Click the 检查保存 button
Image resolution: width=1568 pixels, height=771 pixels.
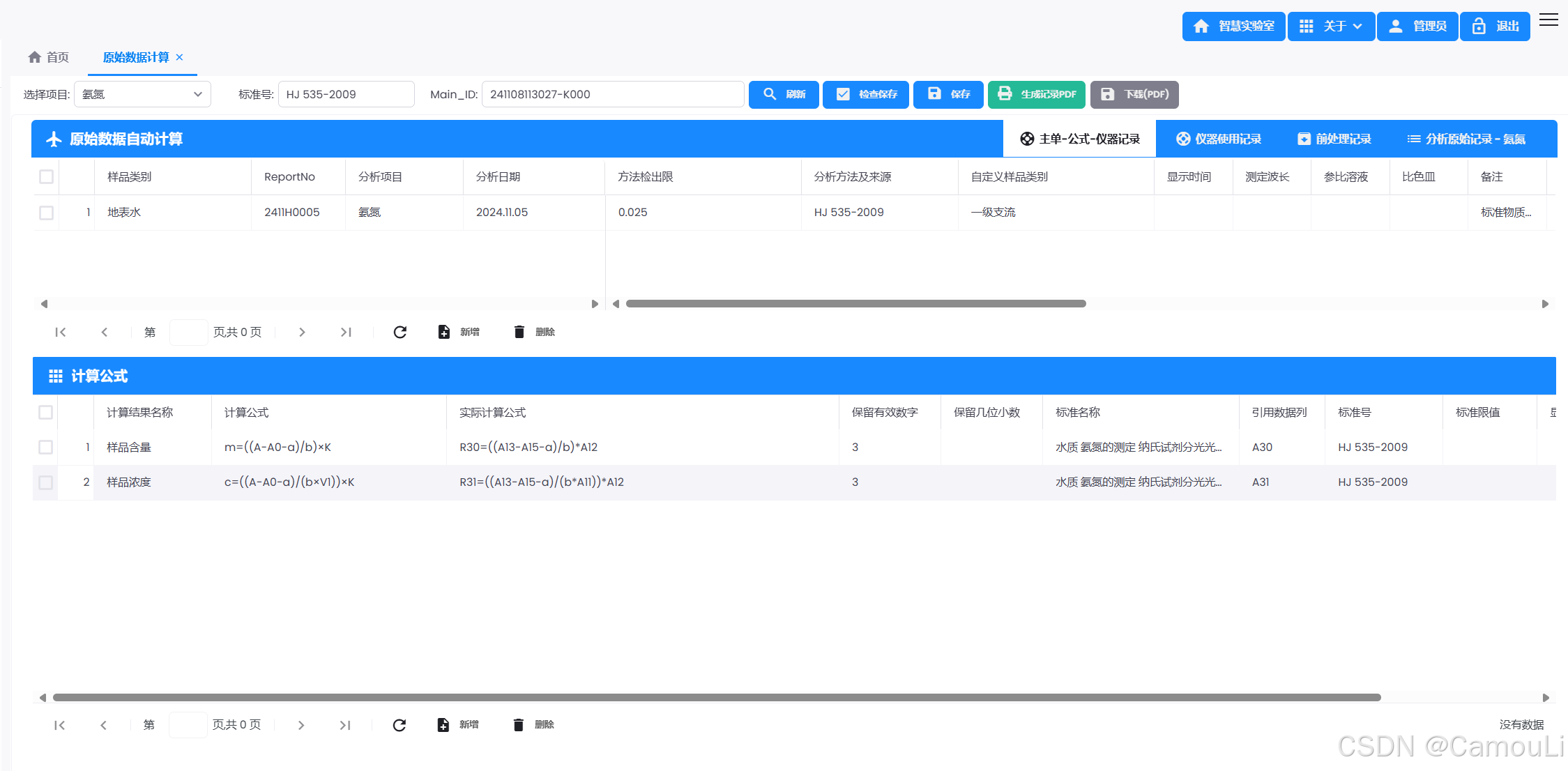865,94
